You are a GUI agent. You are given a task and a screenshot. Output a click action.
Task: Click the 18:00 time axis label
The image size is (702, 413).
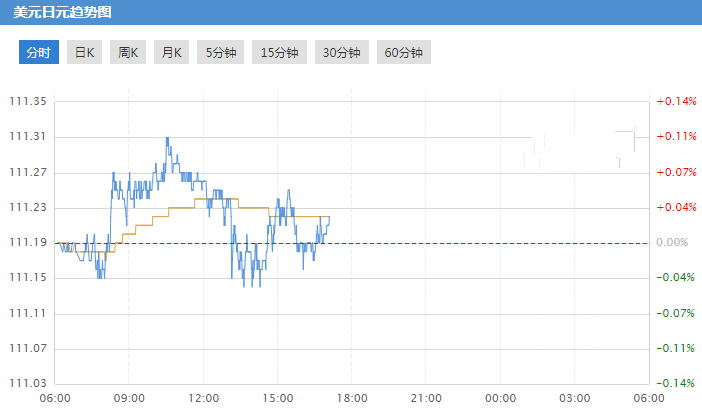click(x=351, y=398)
